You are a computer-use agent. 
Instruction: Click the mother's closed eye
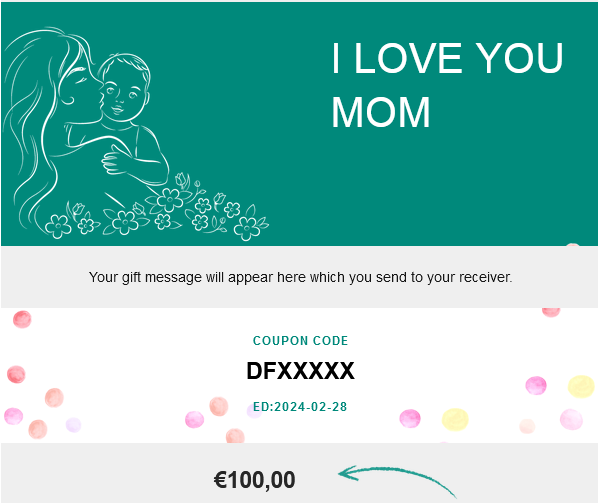[81, 80]
